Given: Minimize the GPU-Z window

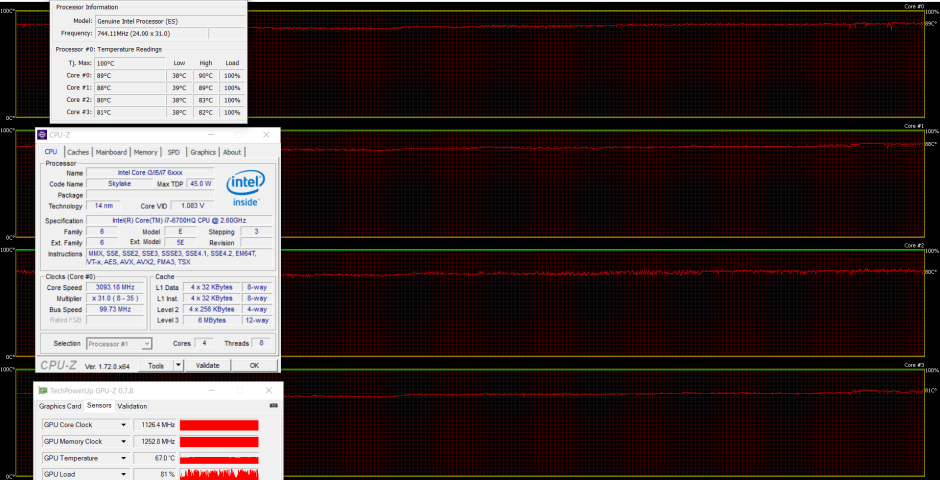Looking at the screenshot, I should [211, 390].
